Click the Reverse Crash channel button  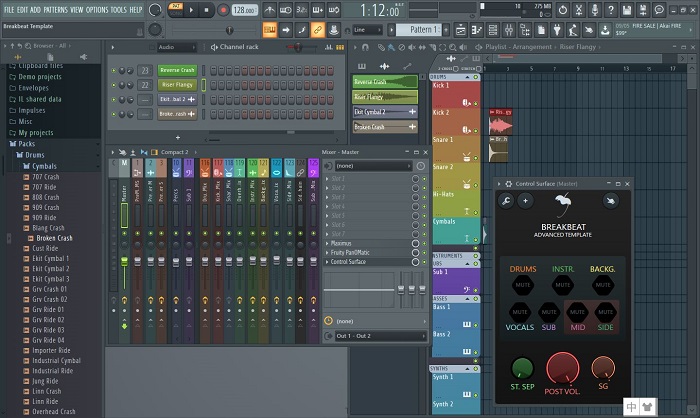point(177,70)
